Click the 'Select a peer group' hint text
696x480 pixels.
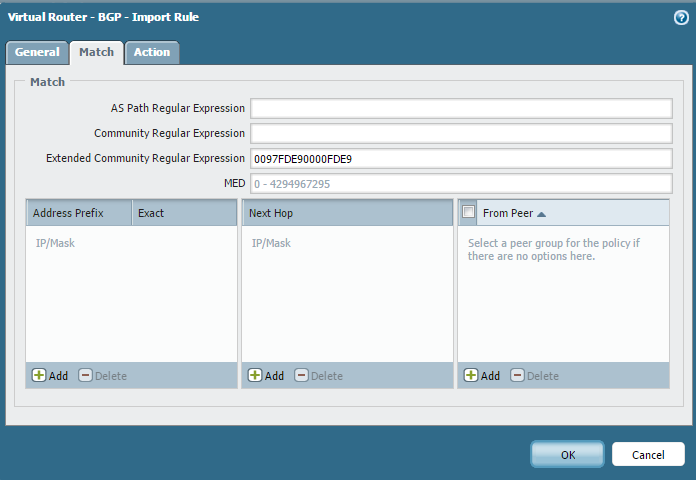coord(554,250)
